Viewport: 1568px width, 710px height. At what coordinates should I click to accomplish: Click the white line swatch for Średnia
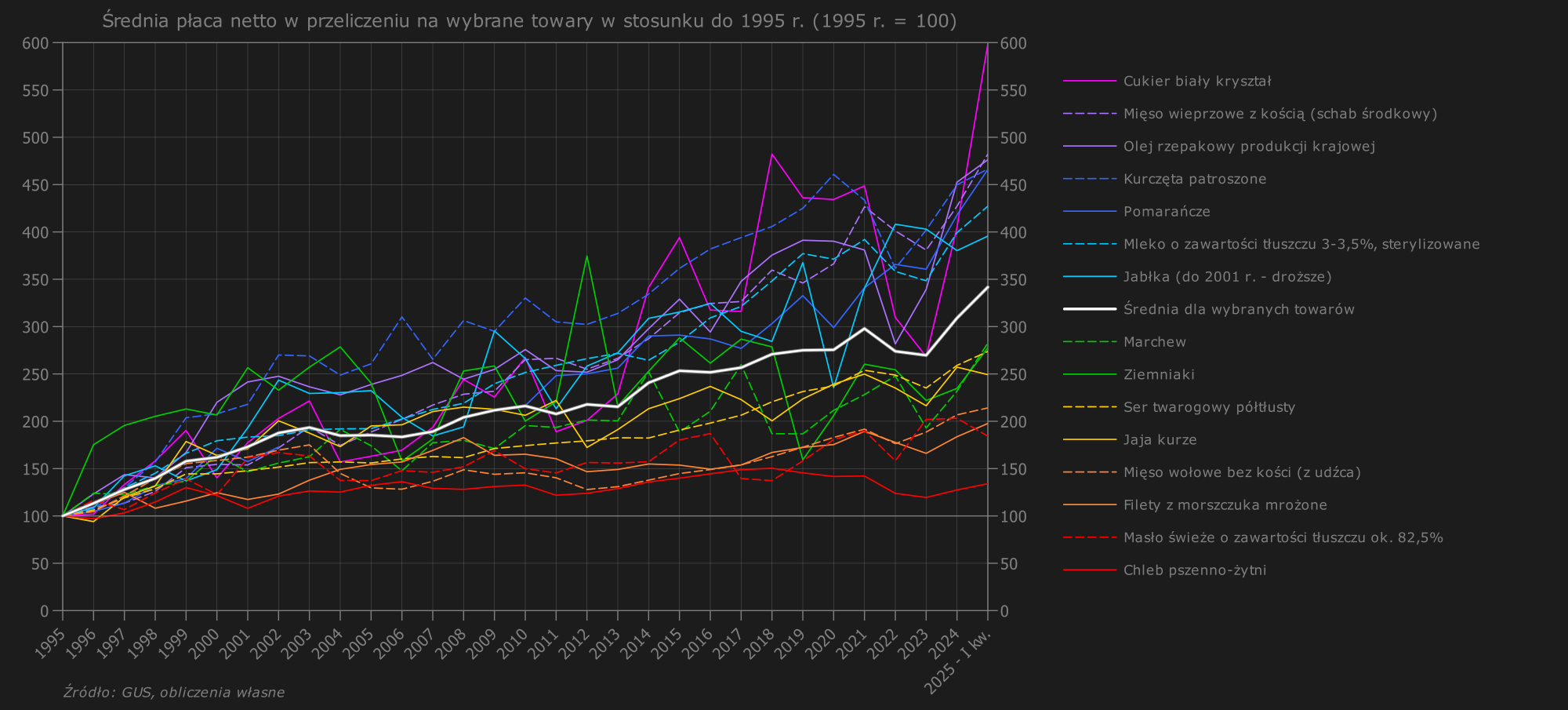click(1089, 309)
